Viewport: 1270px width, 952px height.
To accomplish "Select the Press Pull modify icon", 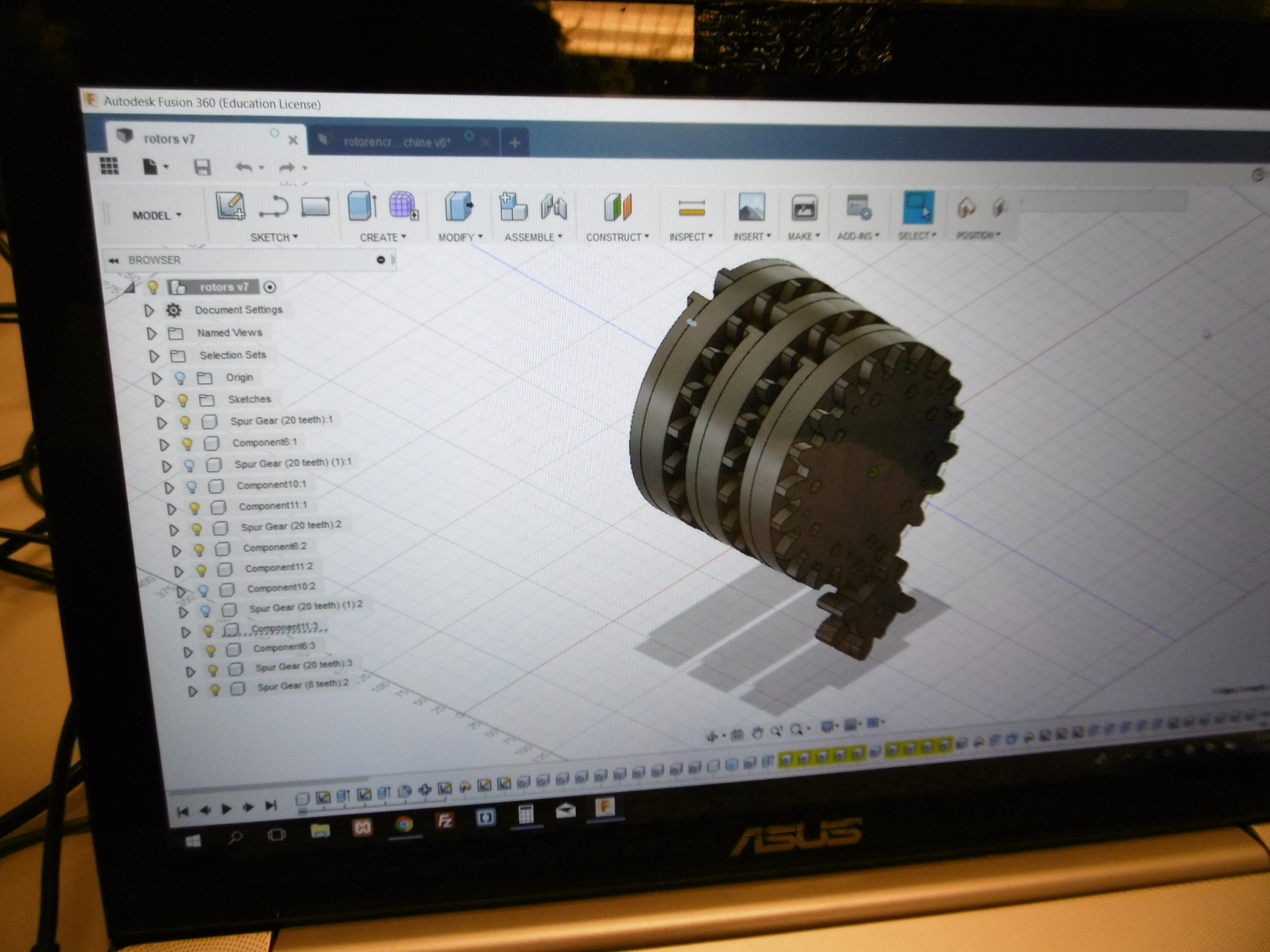I will (459, 206).
